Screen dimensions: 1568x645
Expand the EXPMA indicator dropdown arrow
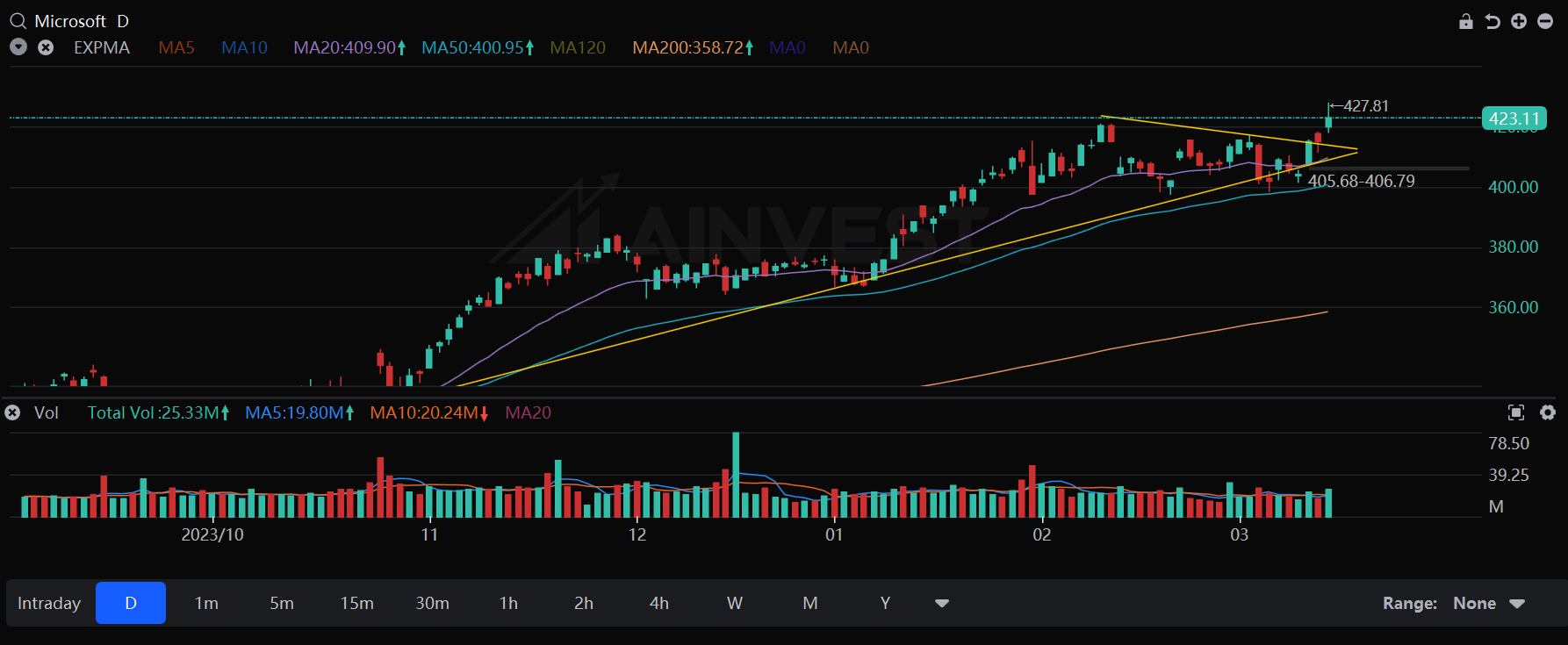[18, 47]
